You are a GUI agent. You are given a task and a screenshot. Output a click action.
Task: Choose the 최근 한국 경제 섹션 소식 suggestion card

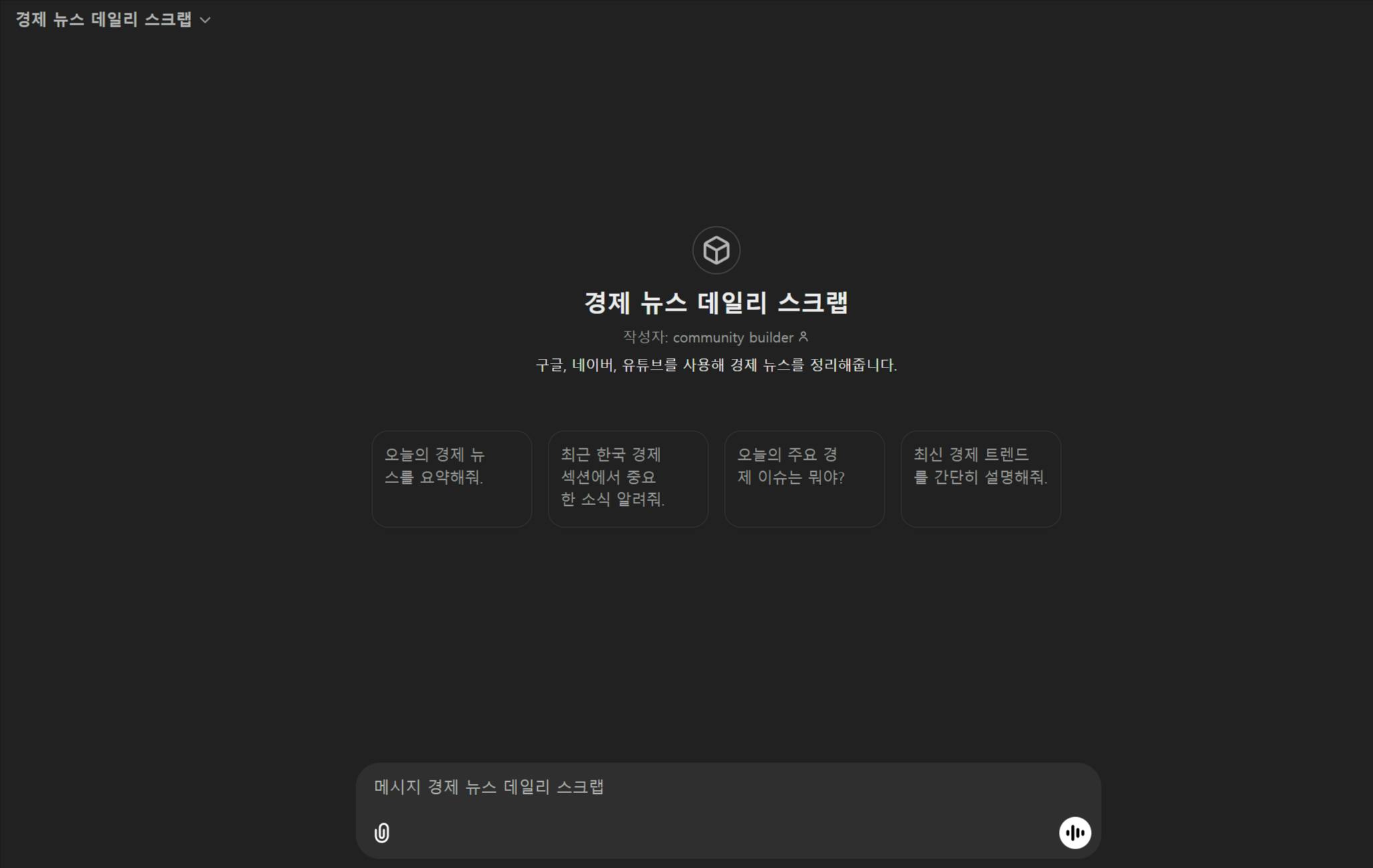tap(628, 478)
